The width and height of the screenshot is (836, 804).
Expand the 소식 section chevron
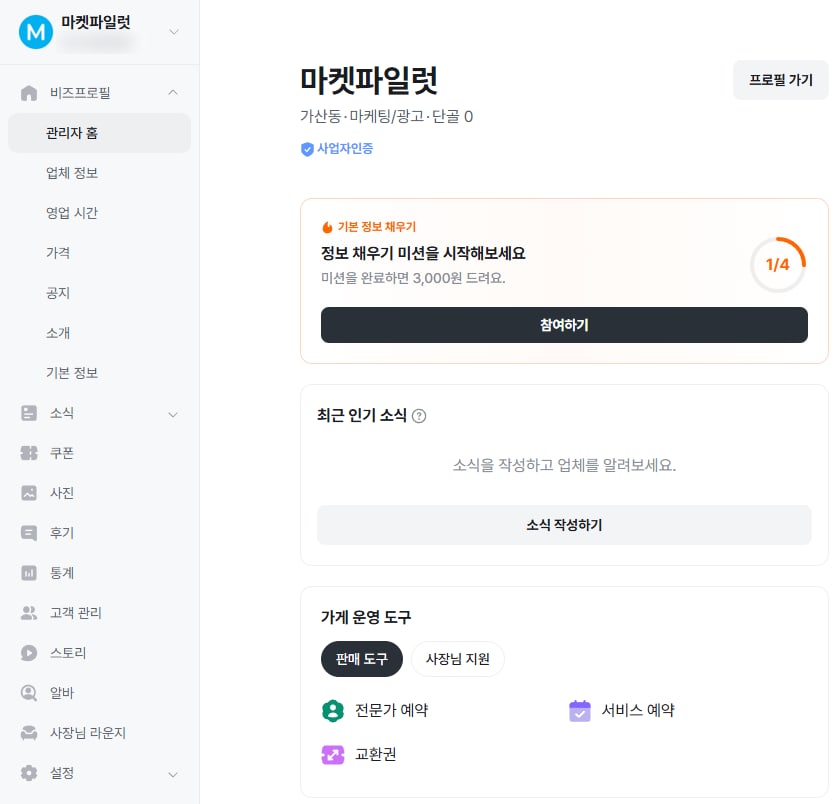pos(173,414)
